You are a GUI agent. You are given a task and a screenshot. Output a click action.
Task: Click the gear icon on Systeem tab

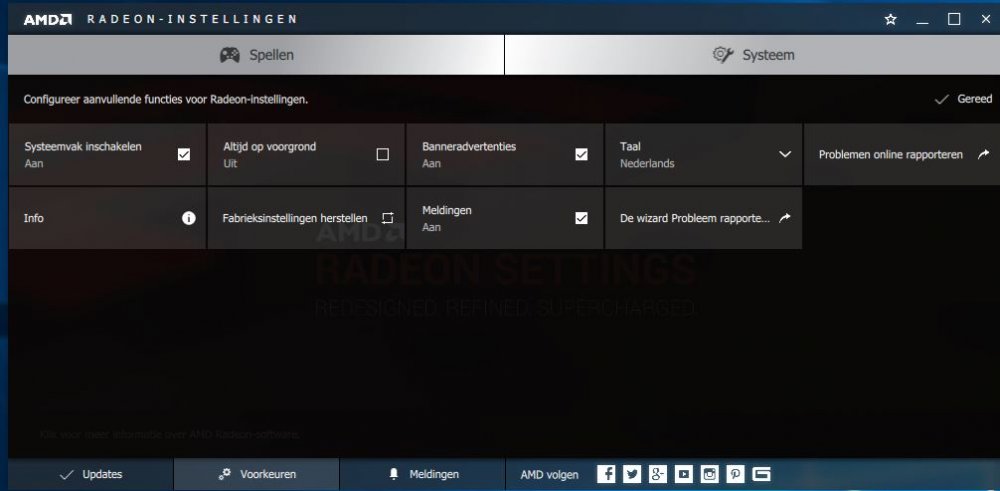tap(723, 55)
